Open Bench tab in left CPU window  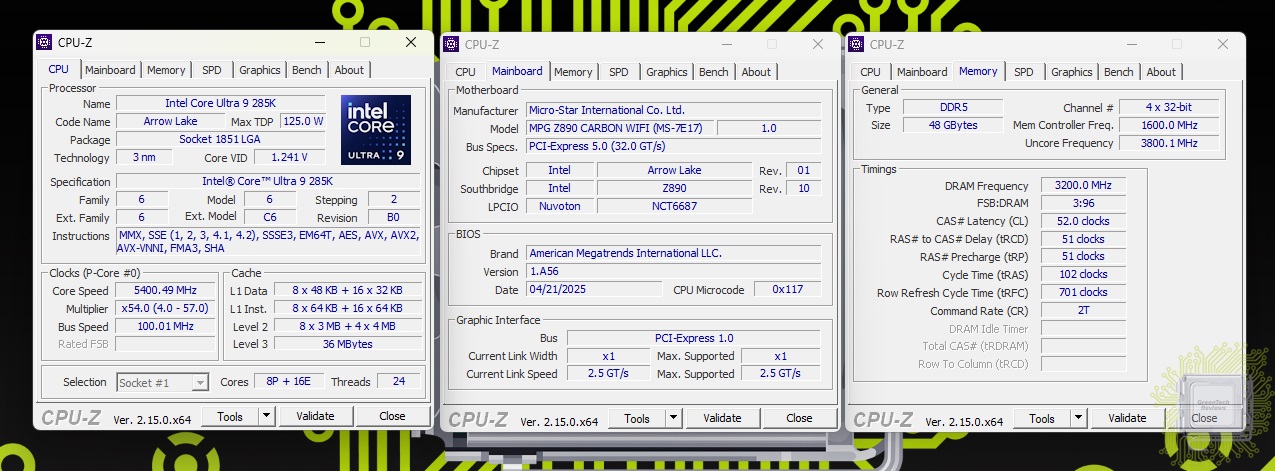pyautogui.click(x=307, y=70)
